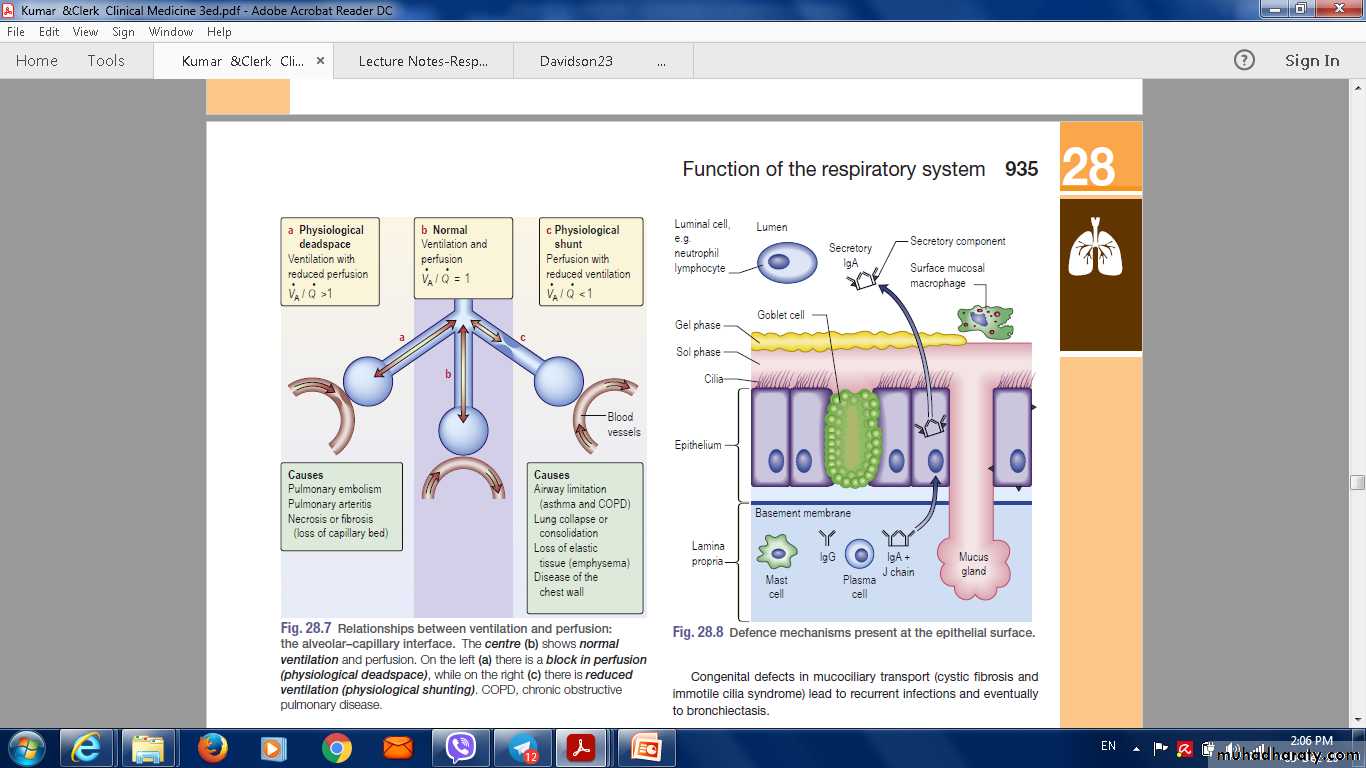The width and height of the screenshot is (1366, 768).
Task: Open PowerPoint from the taskbar
Action: pos(645,747)
